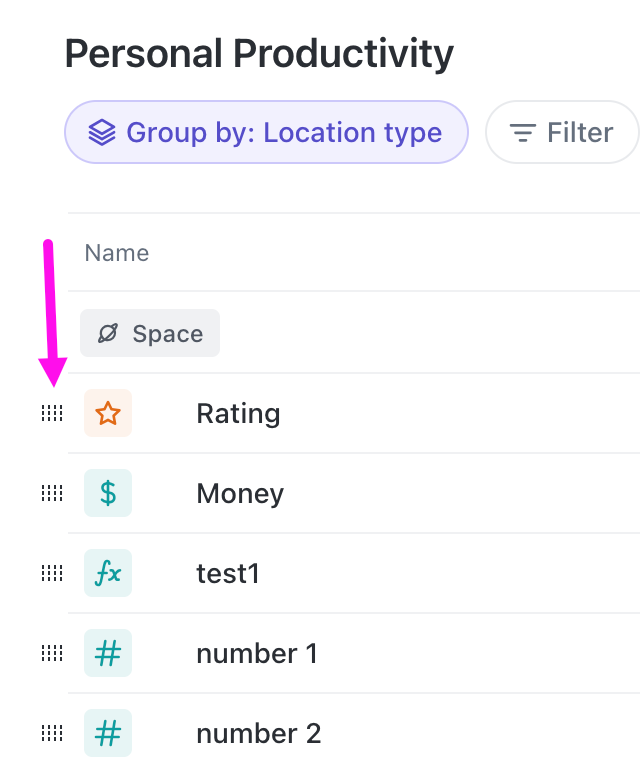
Task: Open the number 2 field row
Action: click(258, 733)
